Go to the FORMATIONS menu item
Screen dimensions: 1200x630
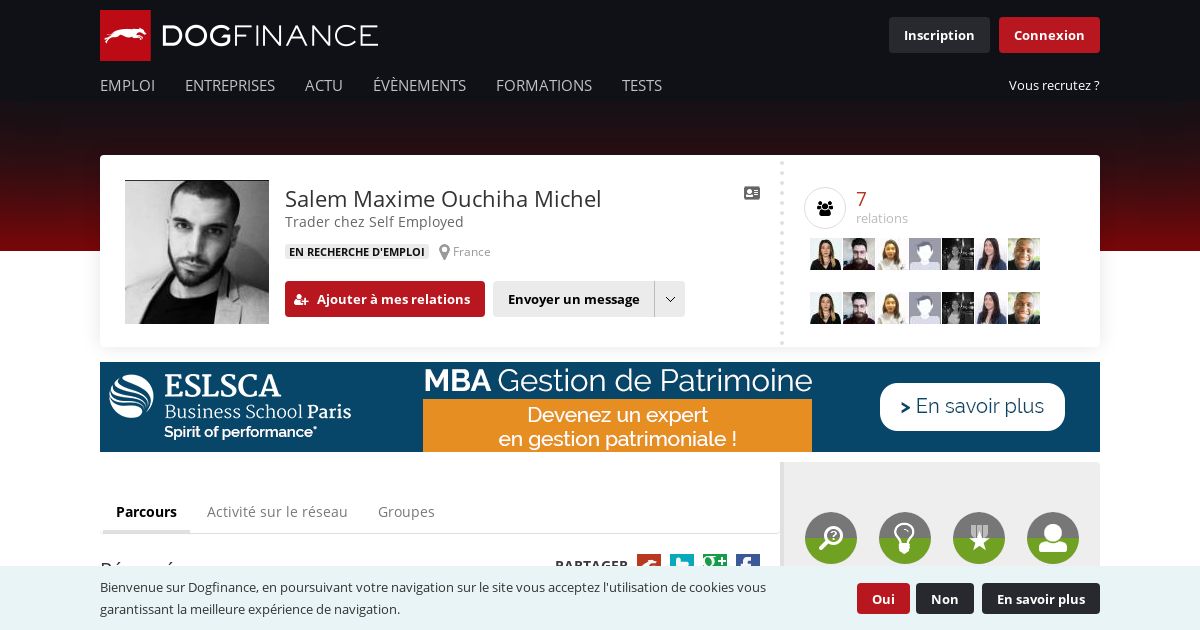(x=544, y=86)
